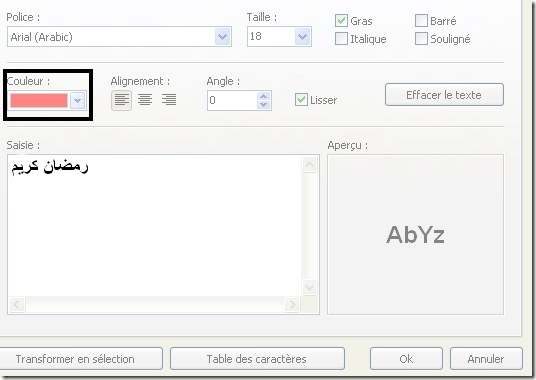
Task: Click the pink color swatch
Action: tap(39, 100)
